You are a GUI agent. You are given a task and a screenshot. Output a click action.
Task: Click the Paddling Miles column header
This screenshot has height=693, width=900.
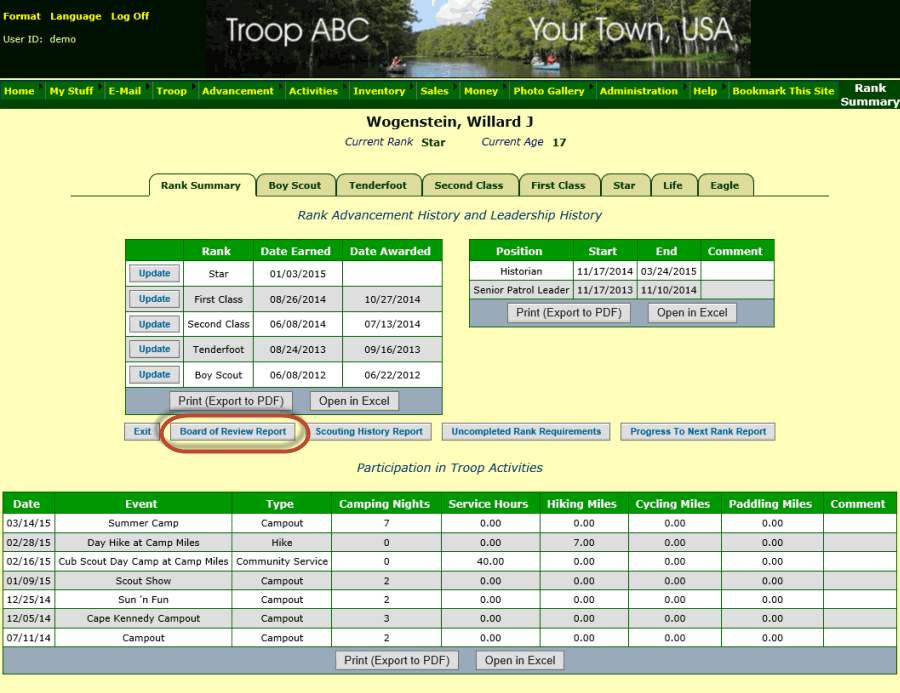770,504
